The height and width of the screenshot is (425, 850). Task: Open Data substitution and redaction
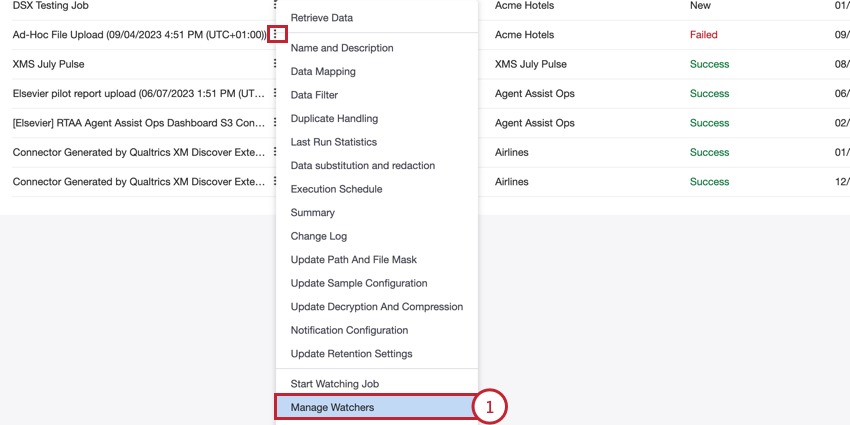point(362,165)
